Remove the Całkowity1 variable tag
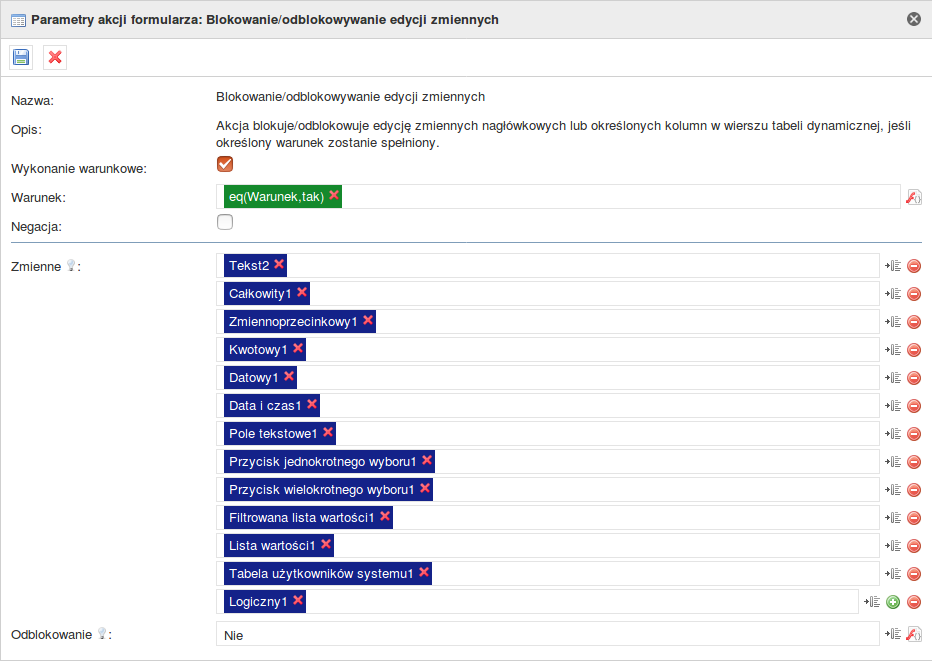 click(302, 292)
